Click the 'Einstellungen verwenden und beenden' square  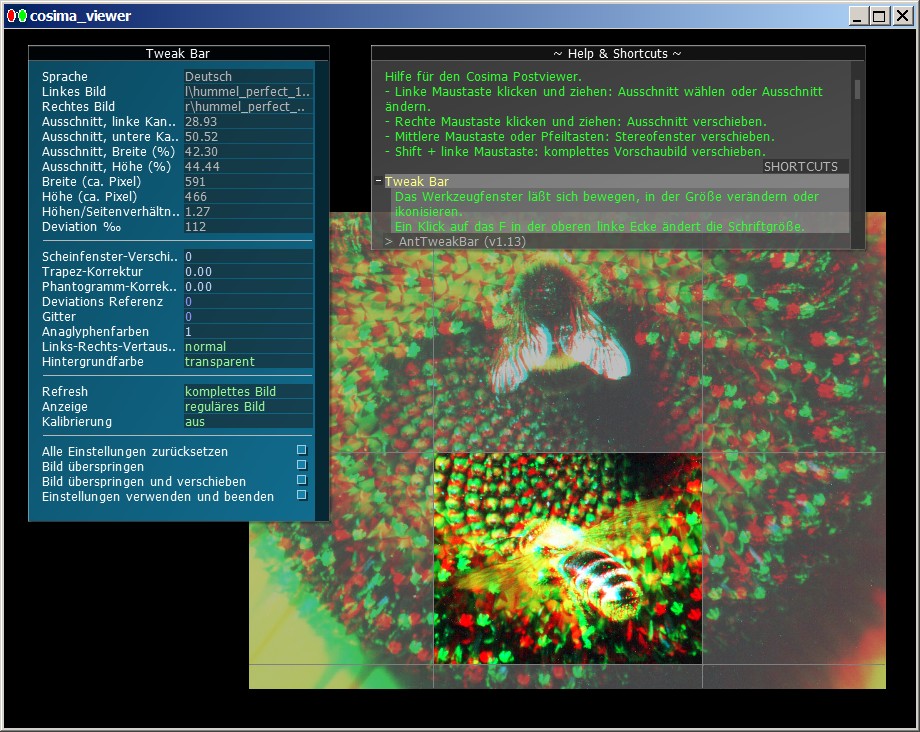302,495
